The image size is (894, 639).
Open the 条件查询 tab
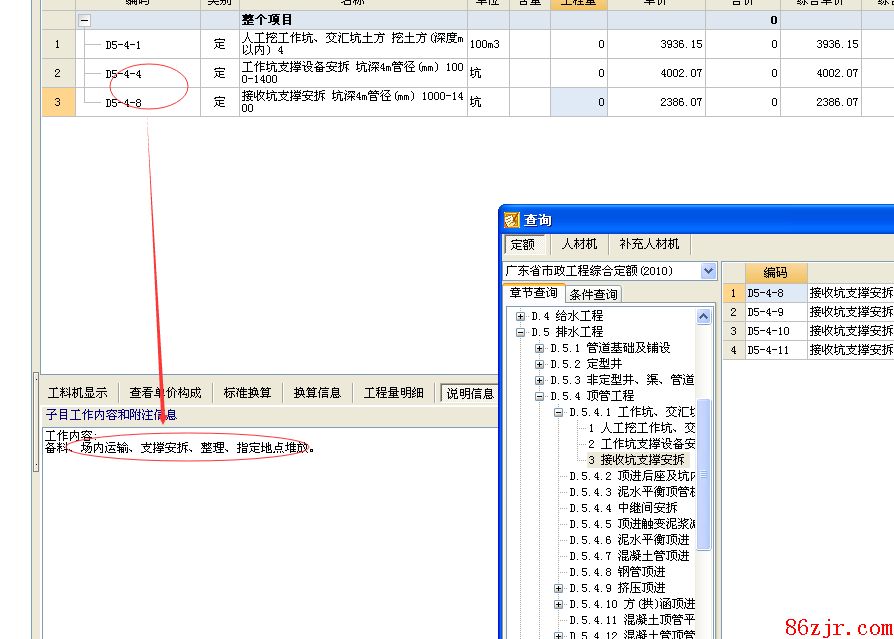point(594,294)
